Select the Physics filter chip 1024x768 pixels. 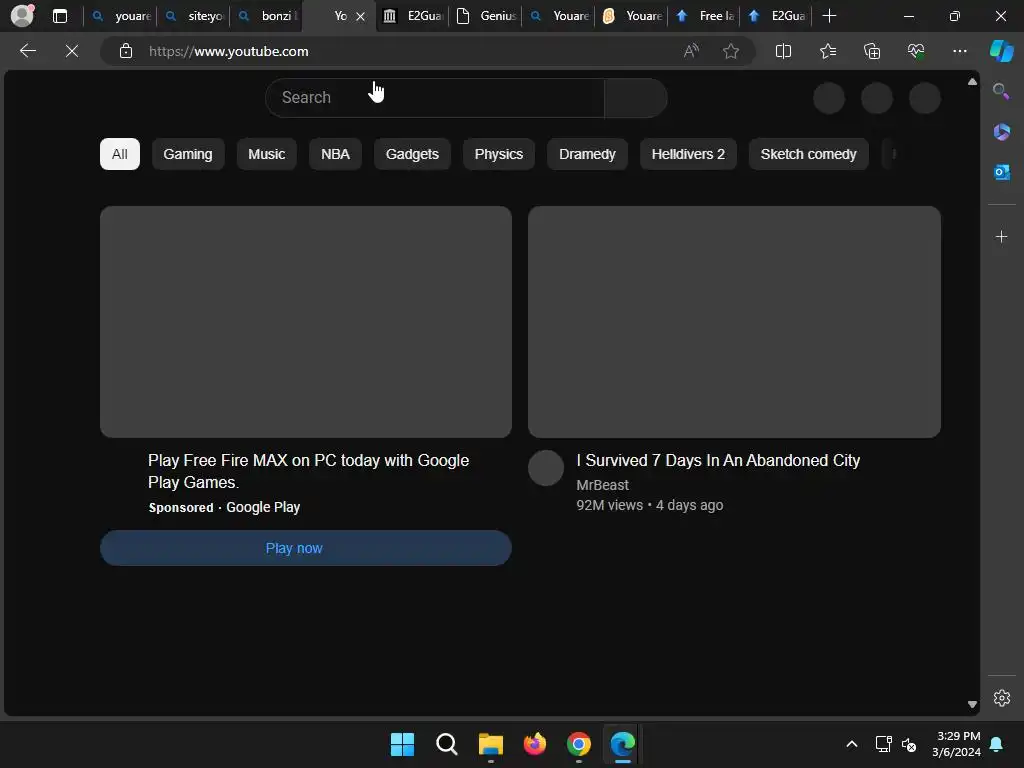(498, 154)
